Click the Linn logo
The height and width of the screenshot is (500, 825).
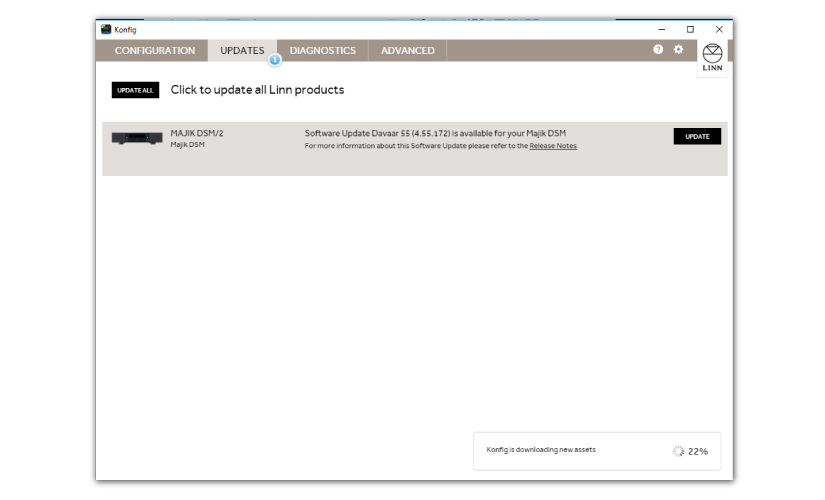tap(712, 58)
